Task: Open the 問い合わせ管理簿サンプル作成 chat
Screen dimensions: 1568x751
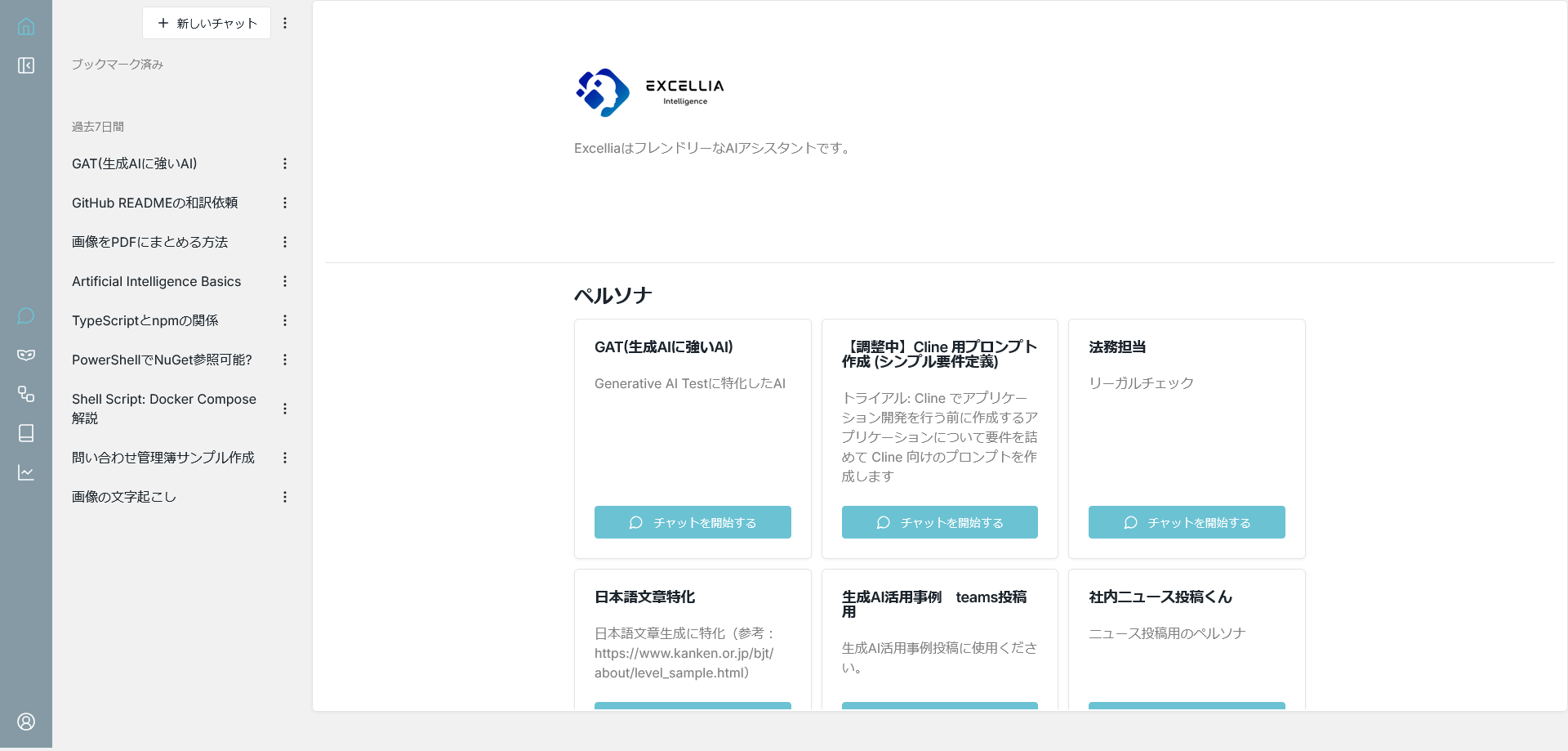Action: coord(163,458)
